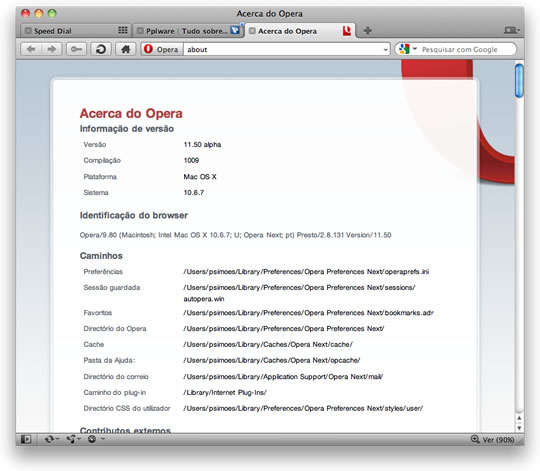Toggle the side panel button in the status bar
The image size is (540, 471).
click(26, 439)
